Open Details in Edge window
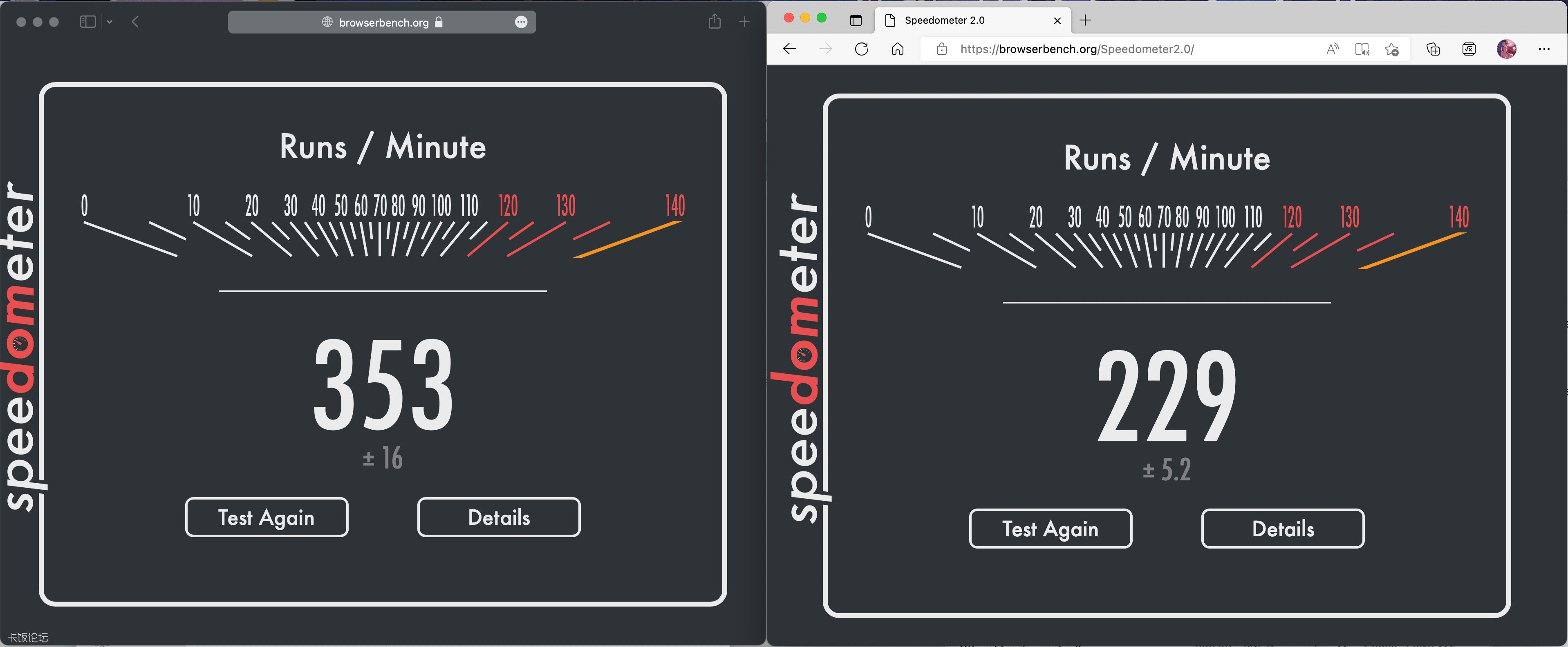Image resolution: width=1568 pixels, height=647 pixels. pyautogui.click(x=1283, y=529)
